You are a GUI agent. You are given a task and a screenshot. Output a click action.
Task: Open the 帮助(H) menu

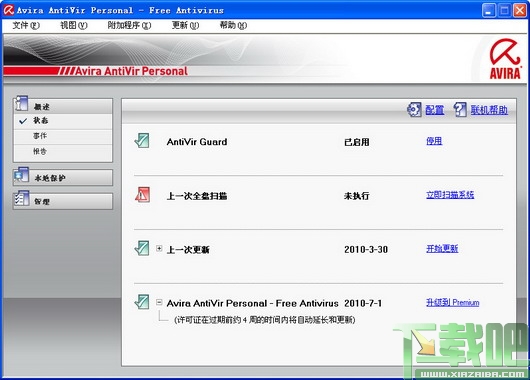pyautogui.click(x=233, y=25)
